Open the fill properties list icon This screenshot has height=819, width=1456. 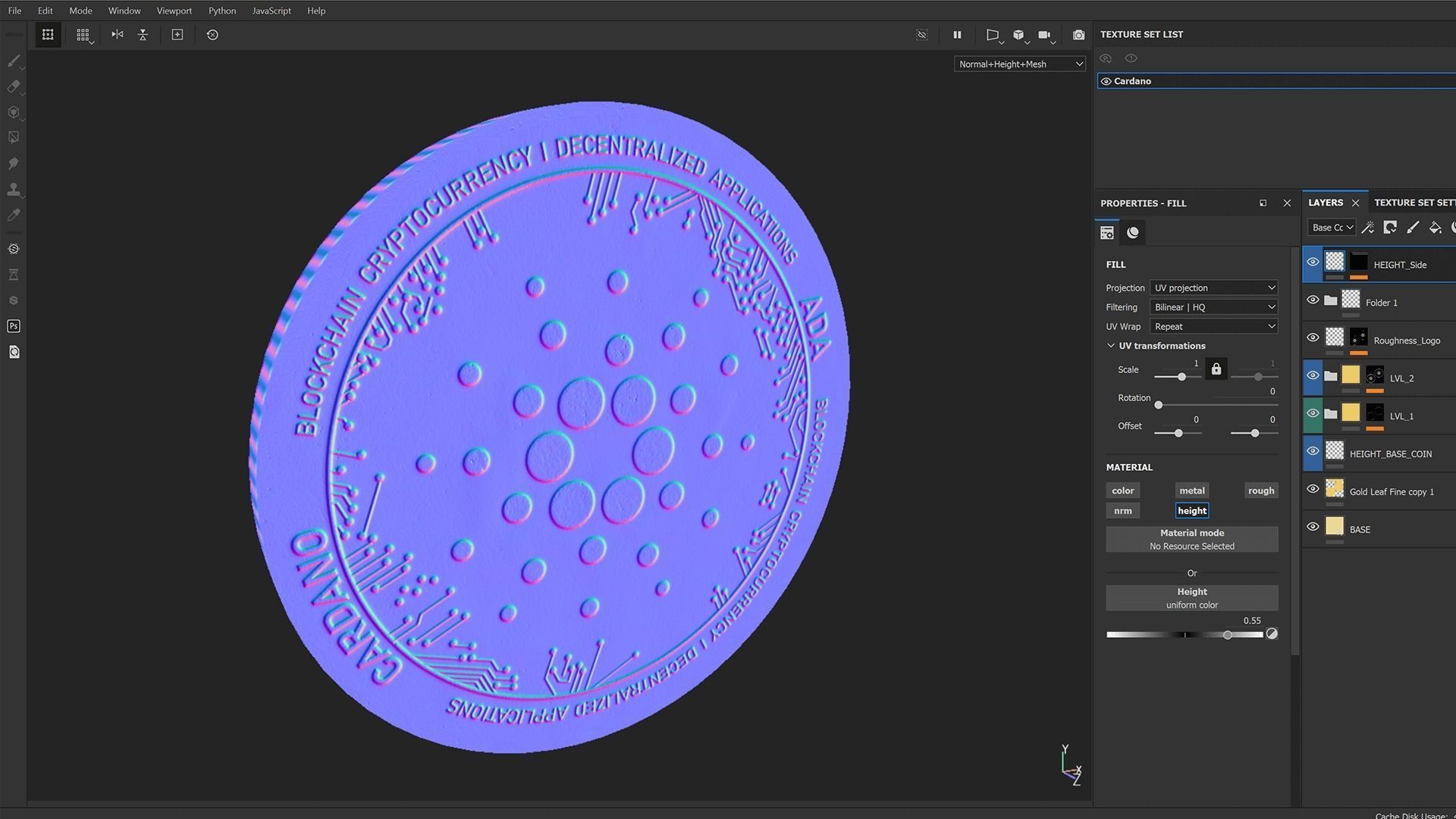click(x=1107, y=233)
